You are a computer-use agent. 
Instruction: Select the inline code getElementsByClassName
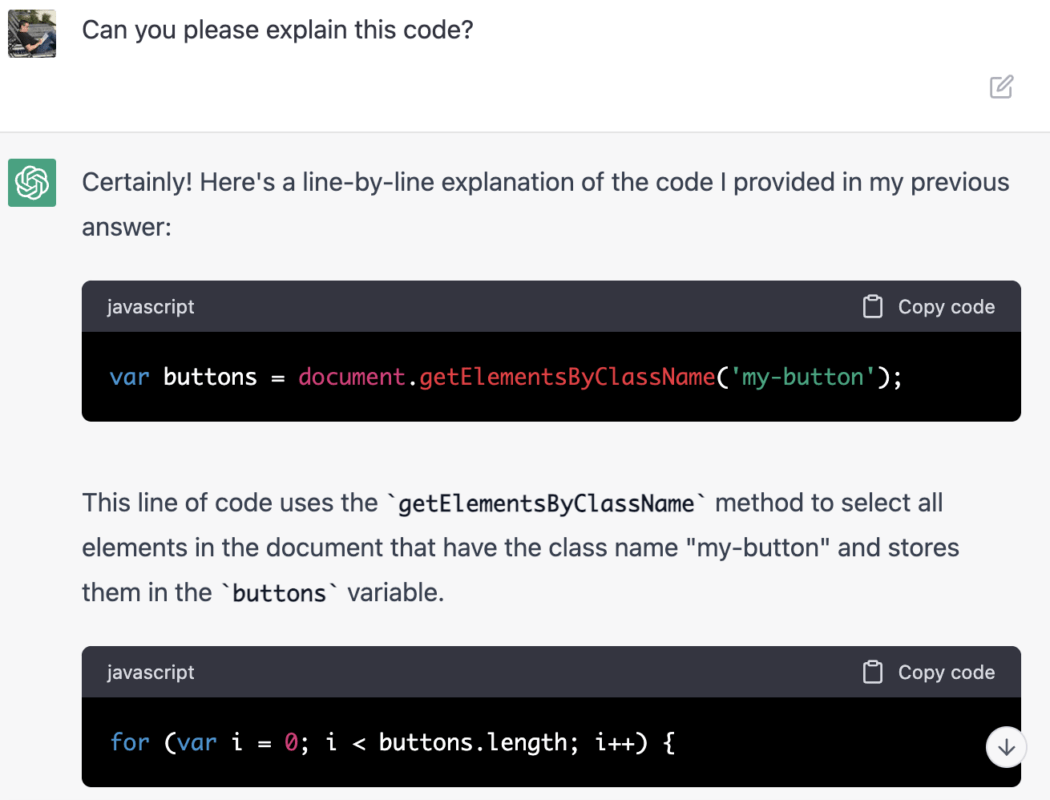(546, 503)
